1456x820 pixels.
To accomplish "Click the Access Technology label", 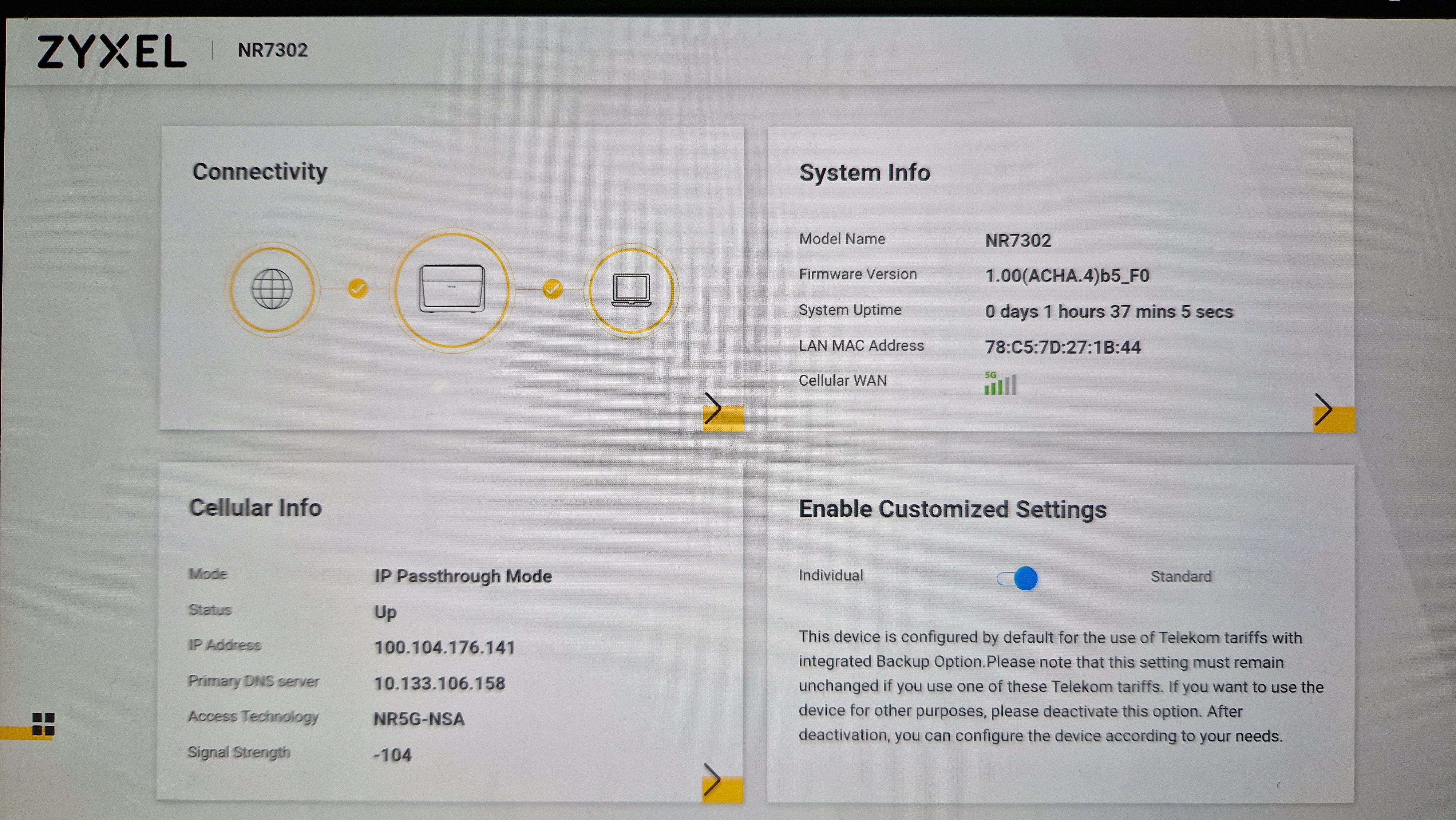I will (253, 717).
